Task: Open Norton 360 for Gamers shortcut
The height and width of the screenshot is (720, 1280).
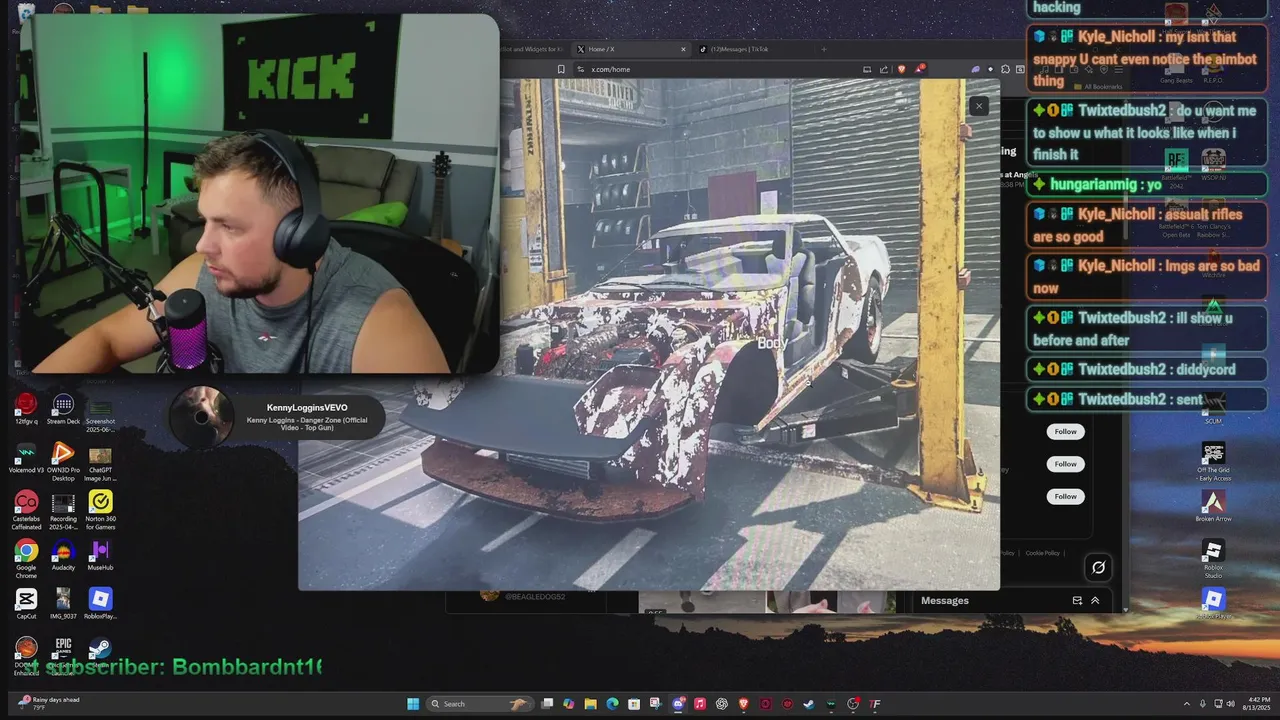Action: pos(100,511)
